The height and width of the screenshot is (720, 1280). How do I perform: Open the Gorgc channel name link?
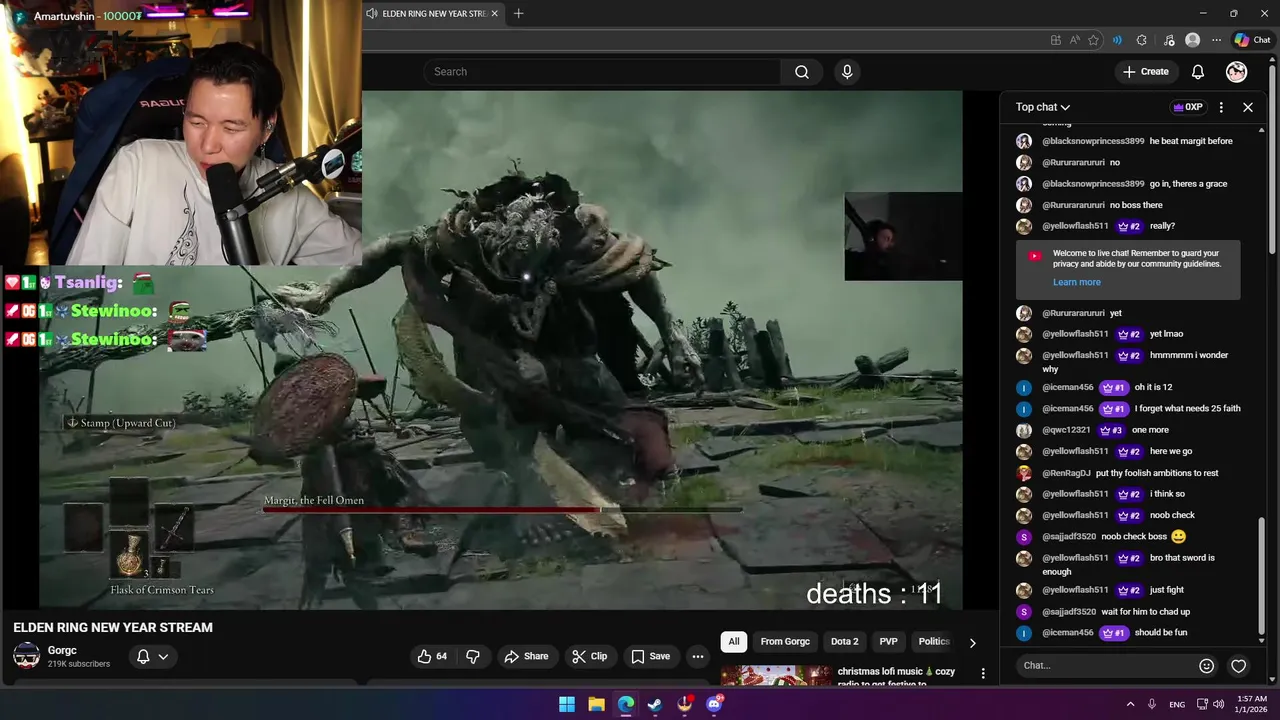coord(62,650)
